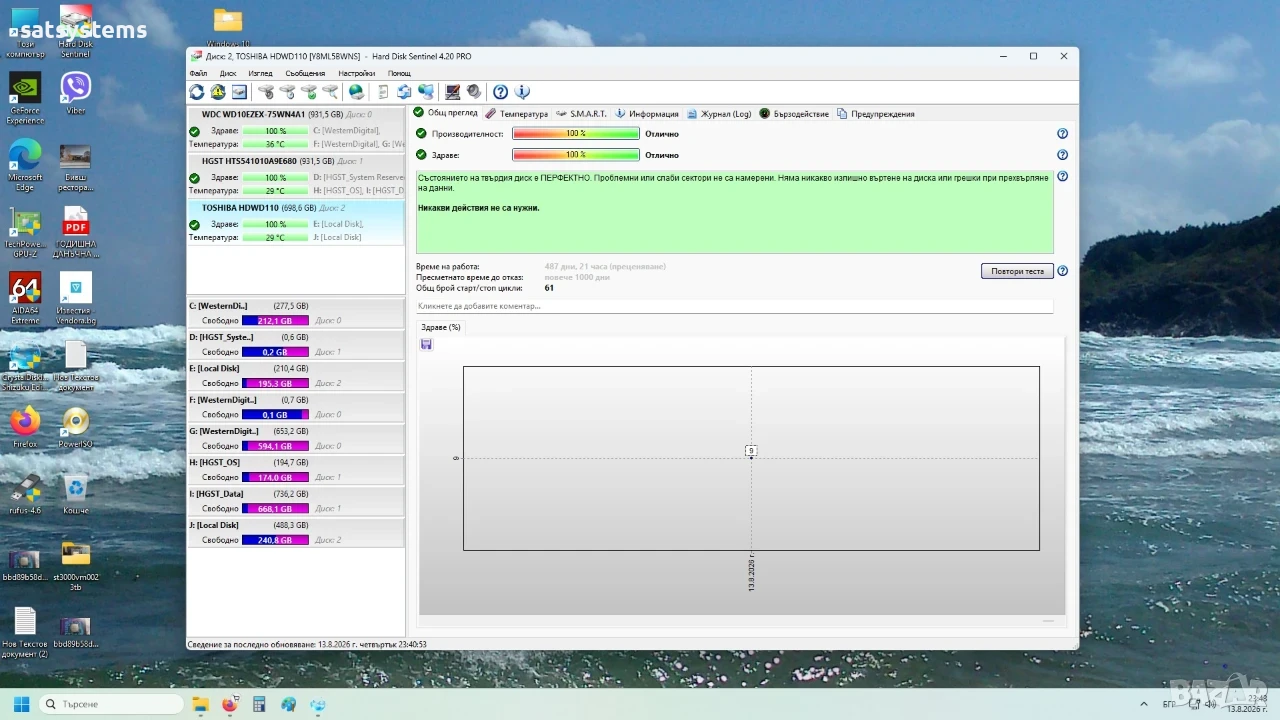Image resolution: width=1280 pixels, height=720 pixels.
Task: Open Viber desktop shortcut
Action: [75, 93]
